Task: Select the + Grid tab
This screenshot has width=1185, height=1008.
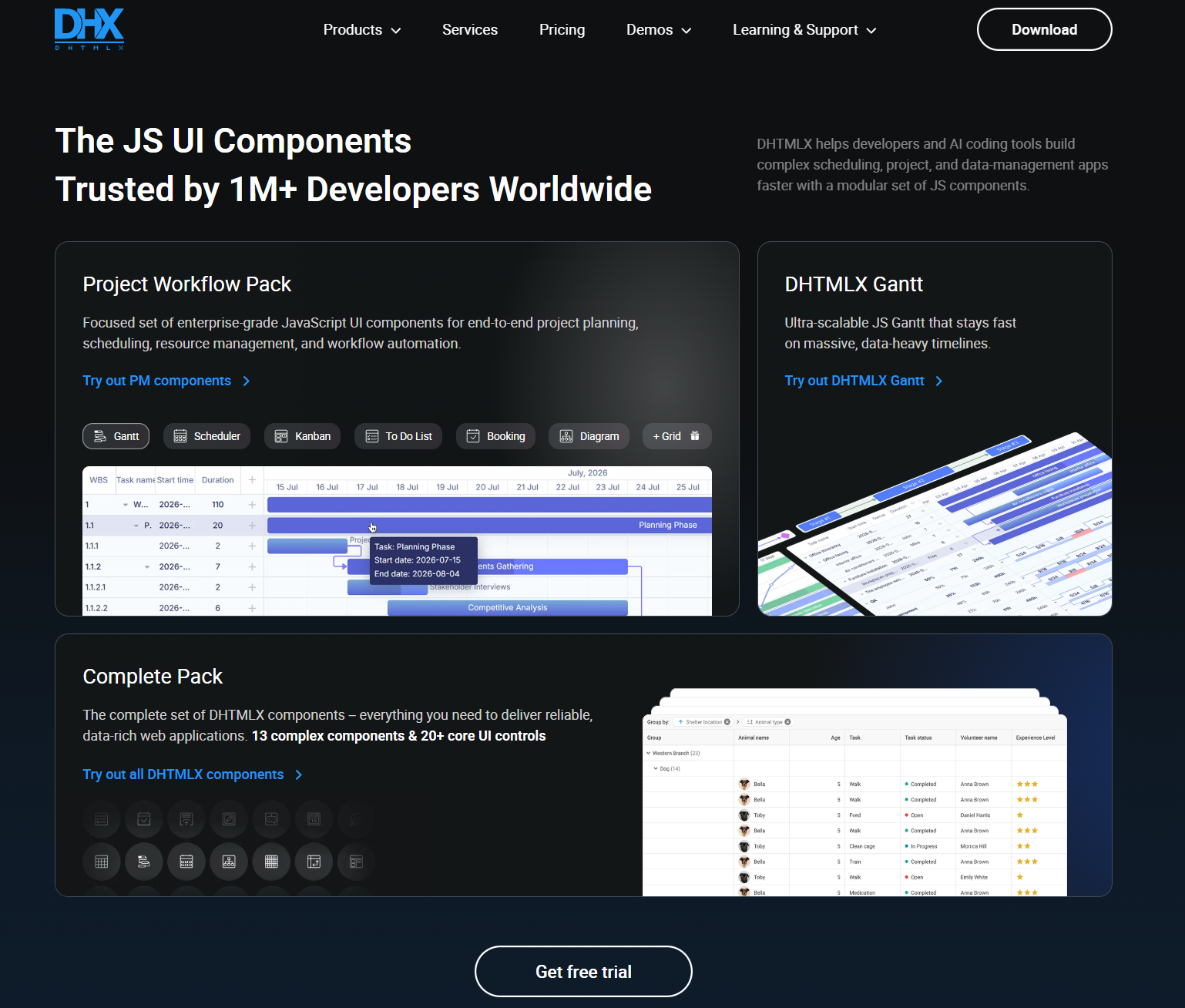Action: (x=676, y=436)
